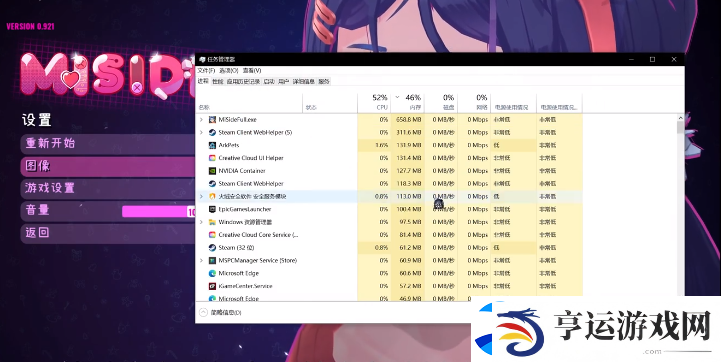Open 图像 in game settings menu
Image resolution: width=721 pixels, height=362 pixels.
[x=109, y=166]
